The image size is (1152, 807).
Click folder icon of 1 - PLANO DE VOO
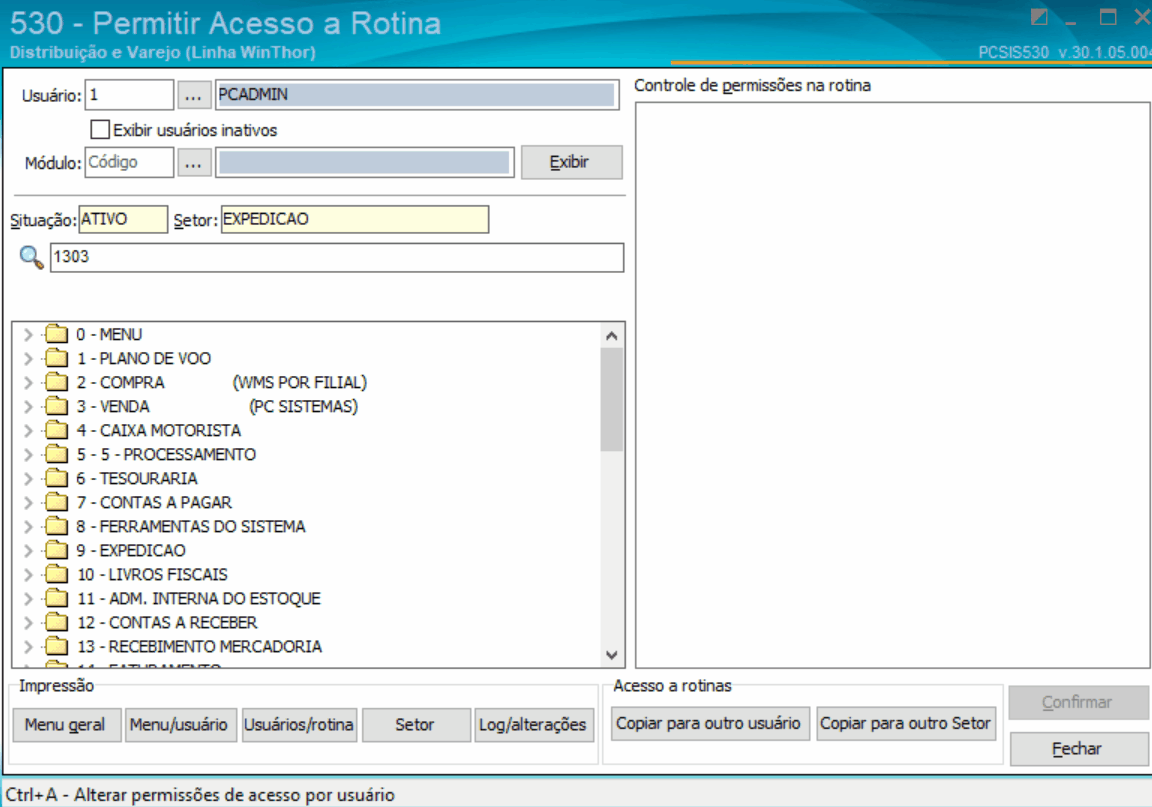pos(56,359)
